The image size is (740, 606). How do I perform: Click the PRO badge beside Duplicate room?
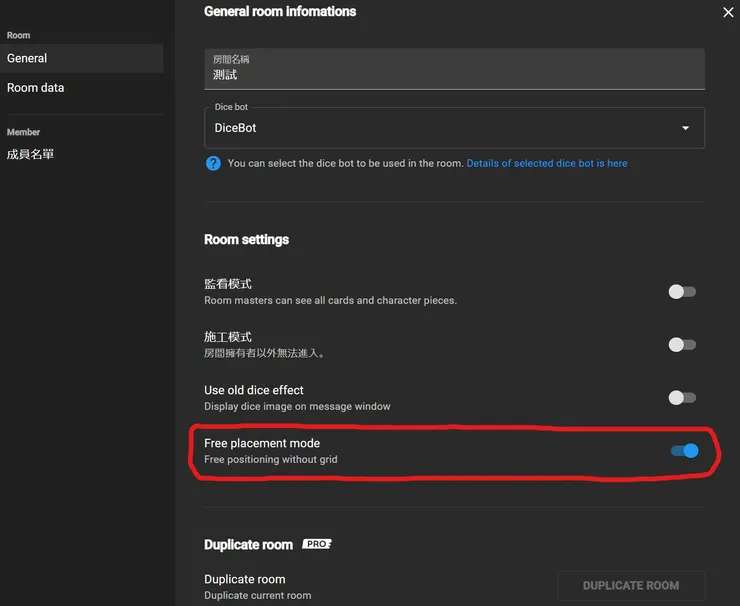[x=317, y=544]
